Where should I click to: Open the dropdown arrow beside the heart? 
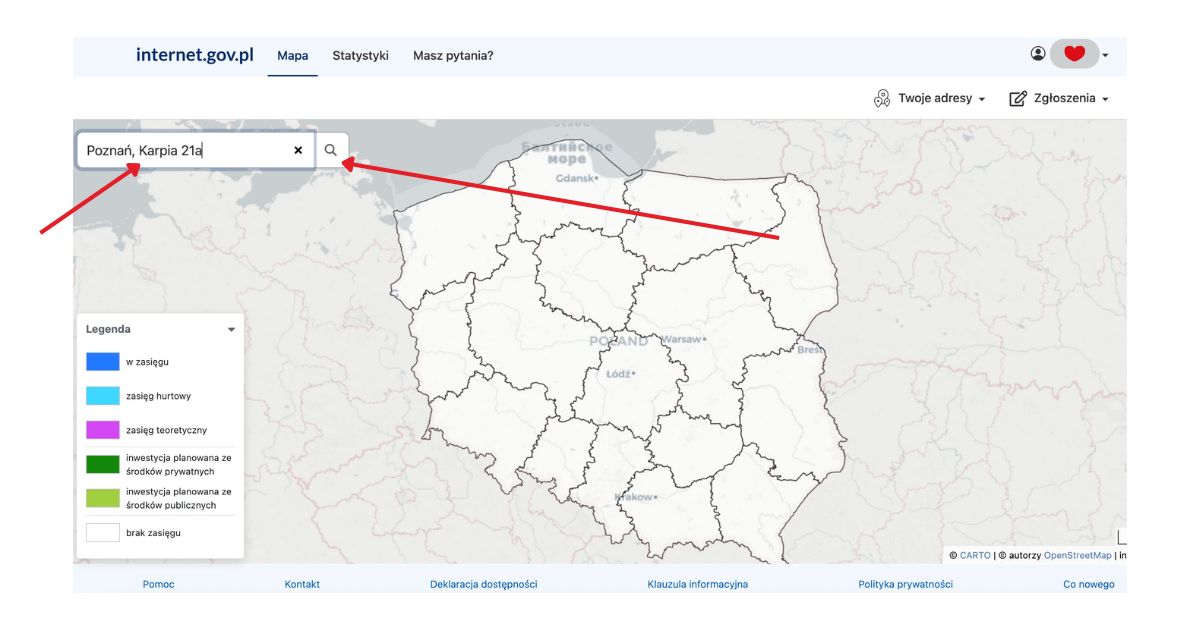tap(1105, 56)
